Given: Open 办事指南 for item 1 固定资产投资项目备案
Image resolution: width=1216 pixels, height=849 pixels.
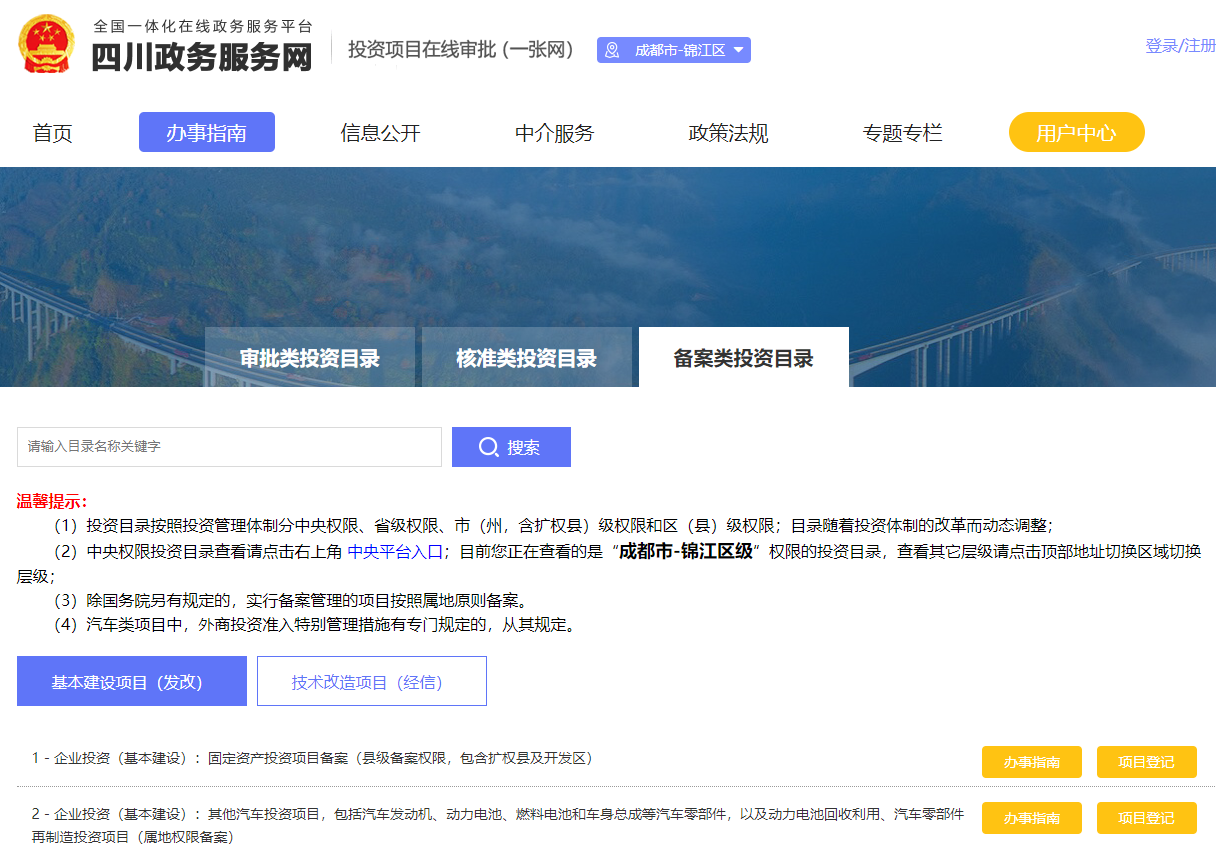Looking at the screenshot, I should click(1030, 762).
